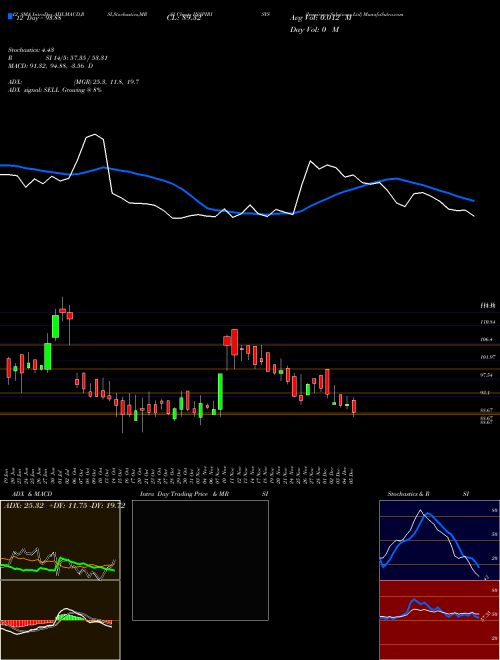Click the 'Stochastics & RSI' panel title

click(x=428, y=494)
